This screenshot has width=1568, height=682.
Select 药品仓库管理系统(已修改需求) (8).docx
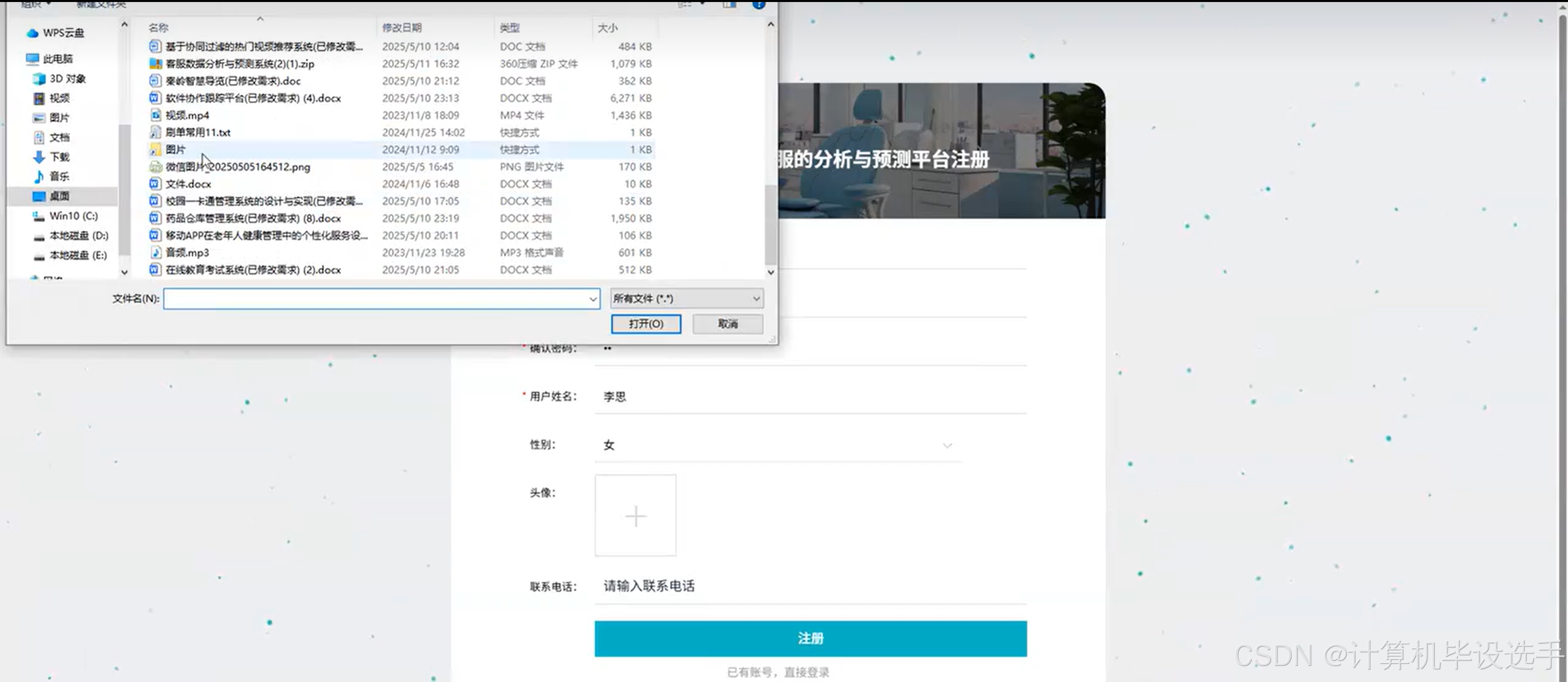point(253,218)
